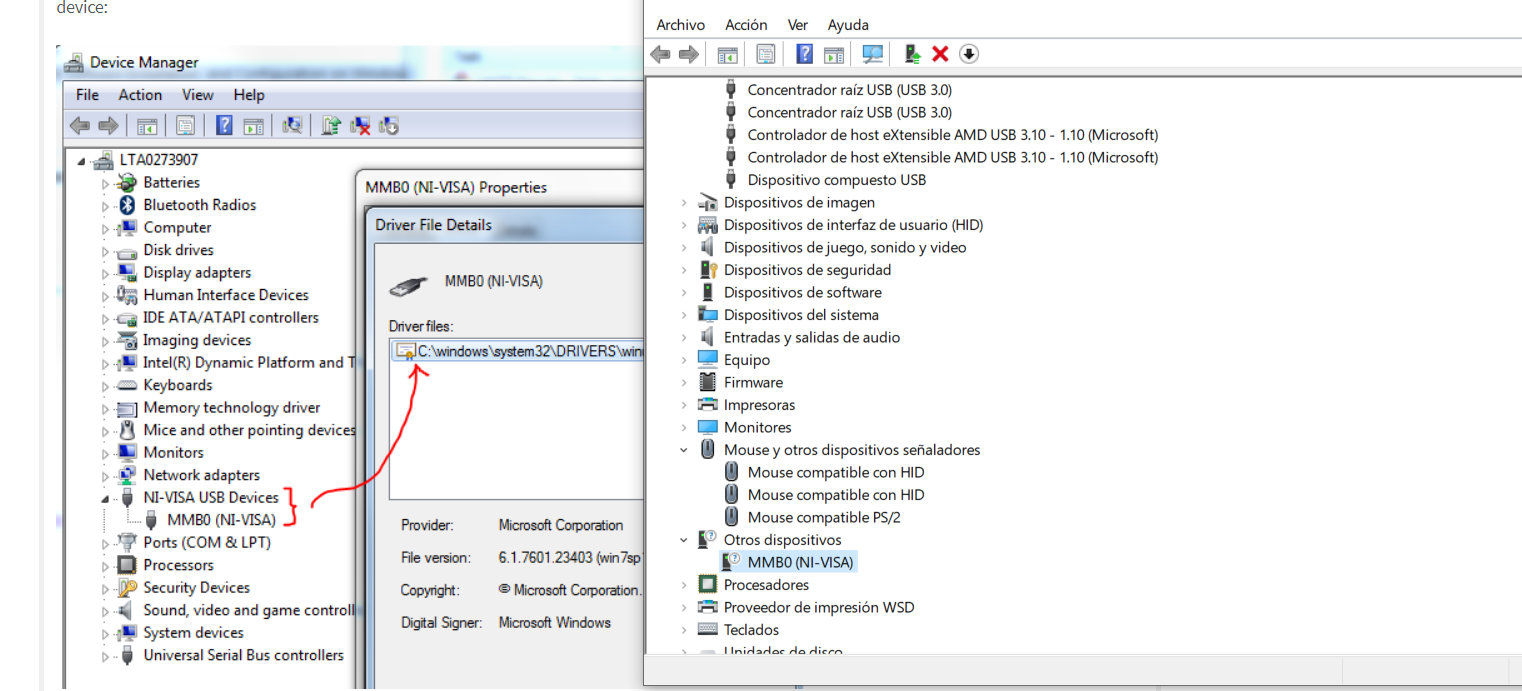This screenshot has height=691, width=1522.
Task: Click MMB0 (NI-VISA) Properties title bar
Action: pos(500,187)
